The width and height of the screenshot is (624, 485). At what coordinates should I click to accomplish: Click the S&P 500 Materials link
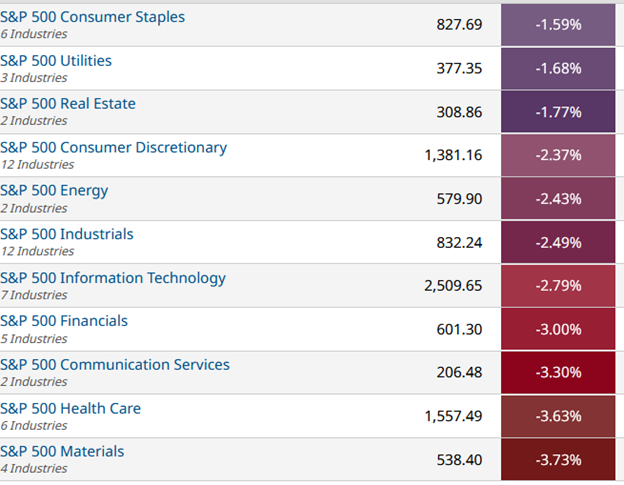(x=62, y=452)
